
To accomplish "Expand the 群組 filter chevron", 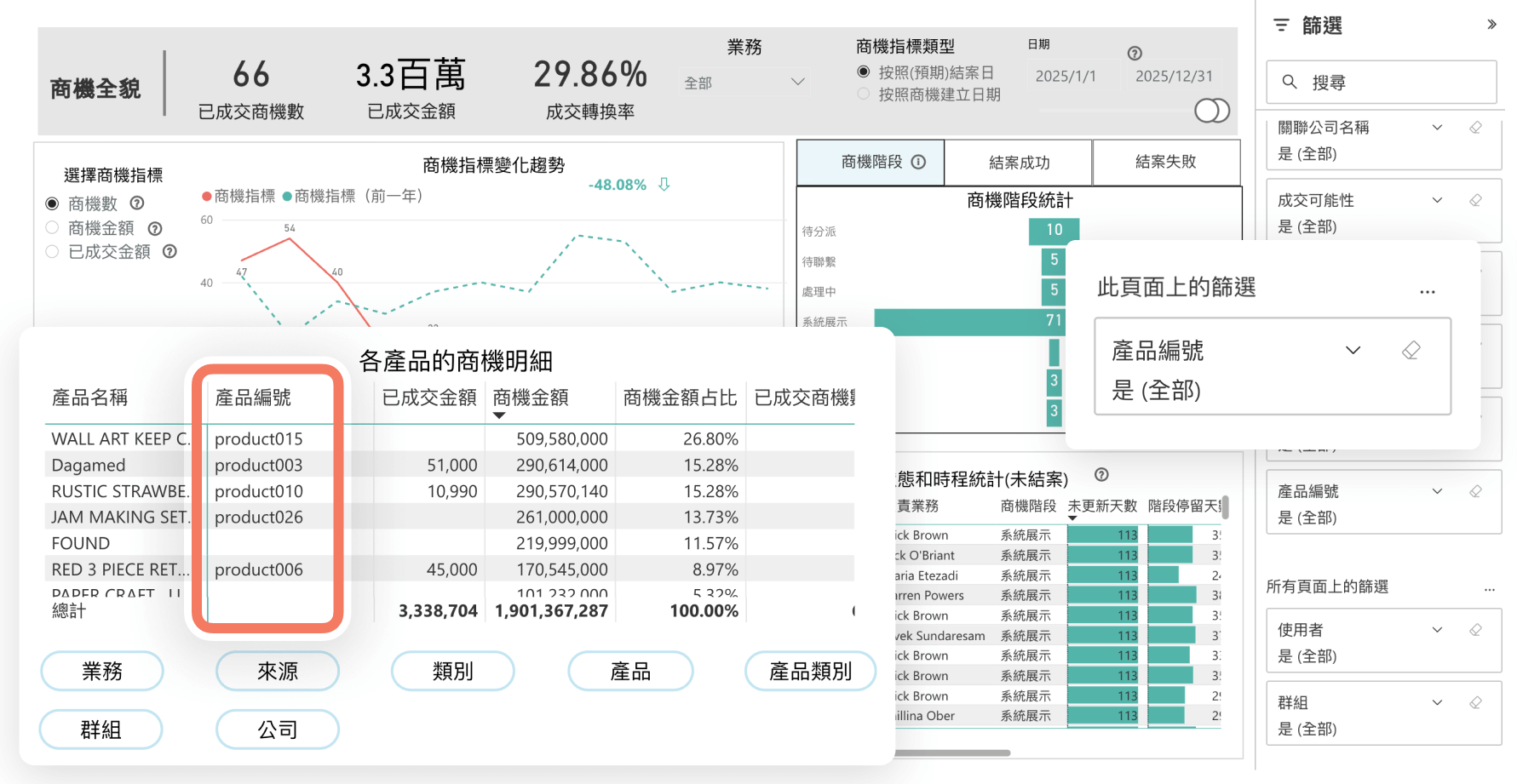I will (1437, 702).
